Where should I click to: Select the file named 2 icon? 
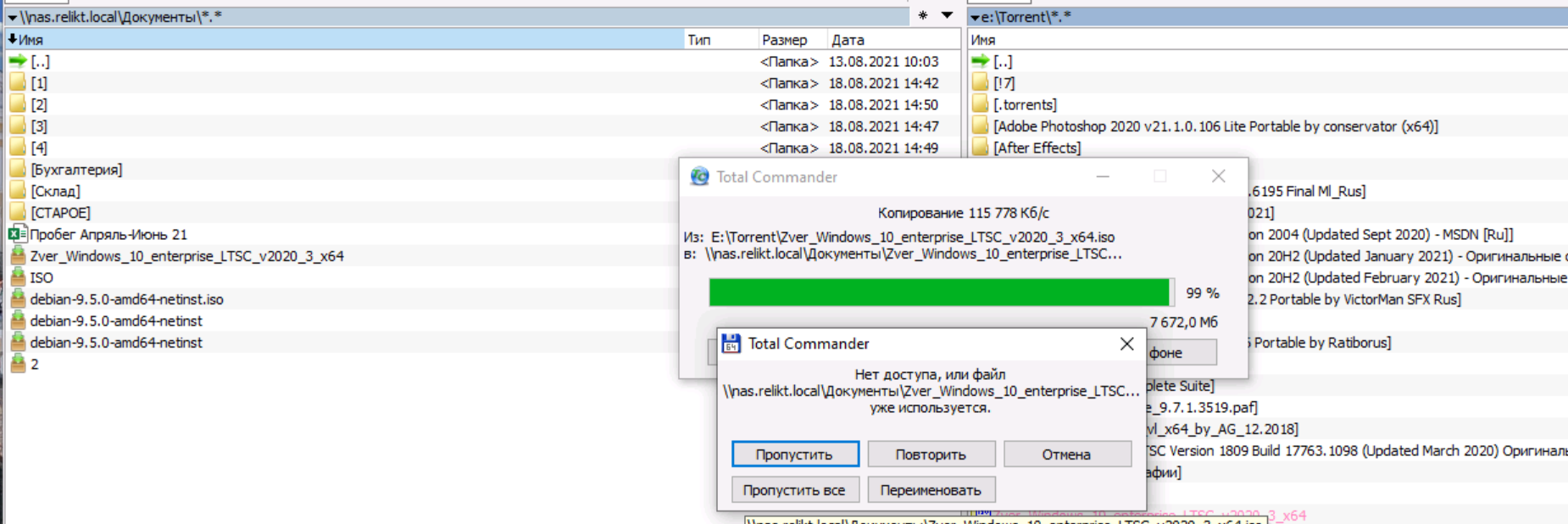coord(18,364)
